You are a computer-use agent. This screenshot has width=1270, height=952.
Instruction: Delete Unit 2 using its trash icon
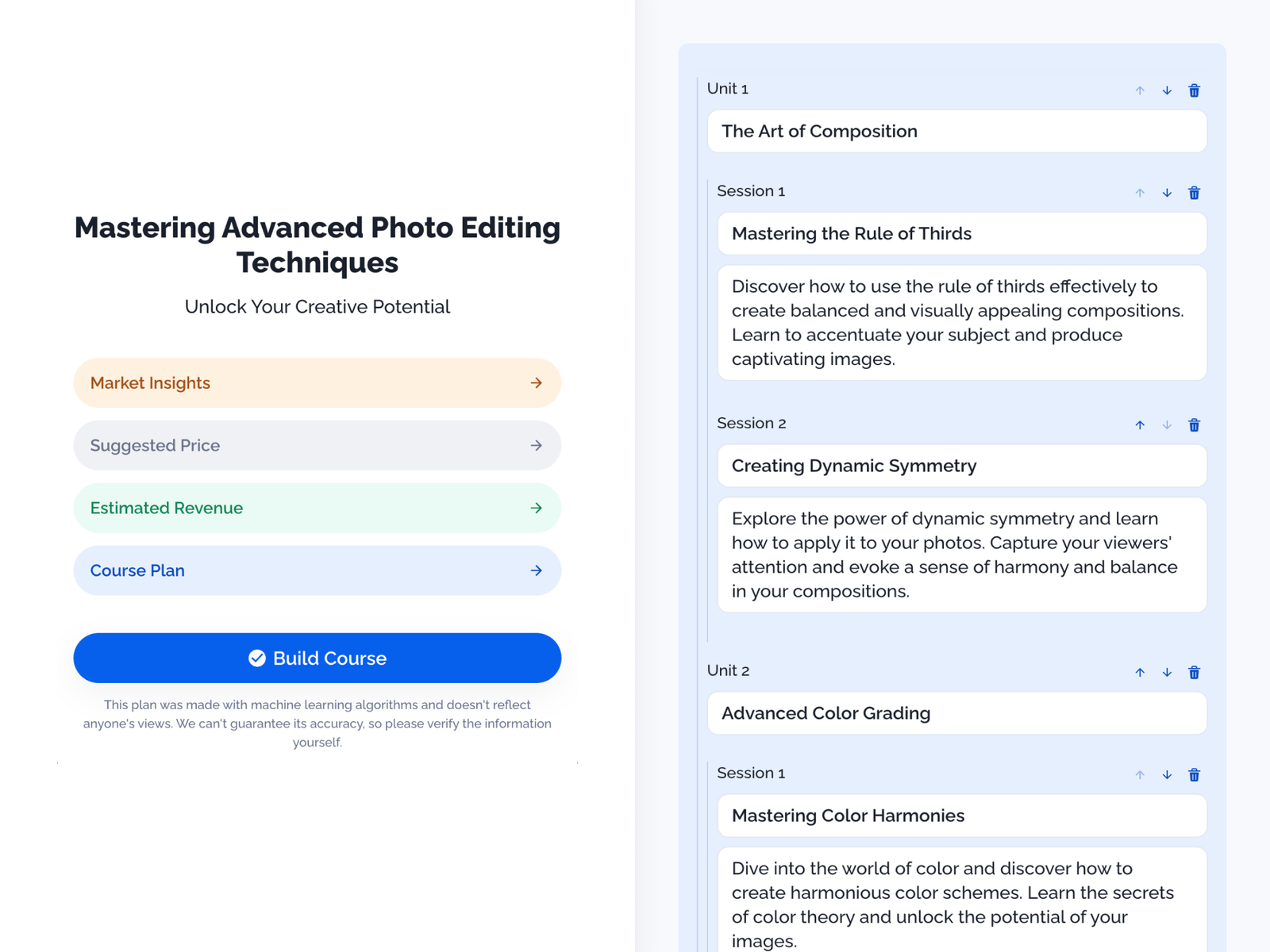click(x=1195, y=672)
